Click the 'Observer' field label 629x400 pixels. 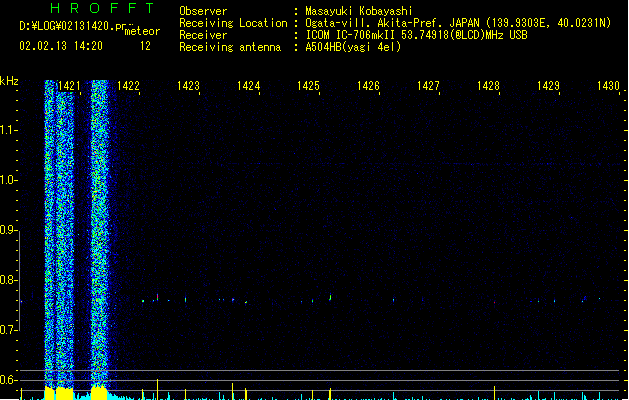coord(203,11)
